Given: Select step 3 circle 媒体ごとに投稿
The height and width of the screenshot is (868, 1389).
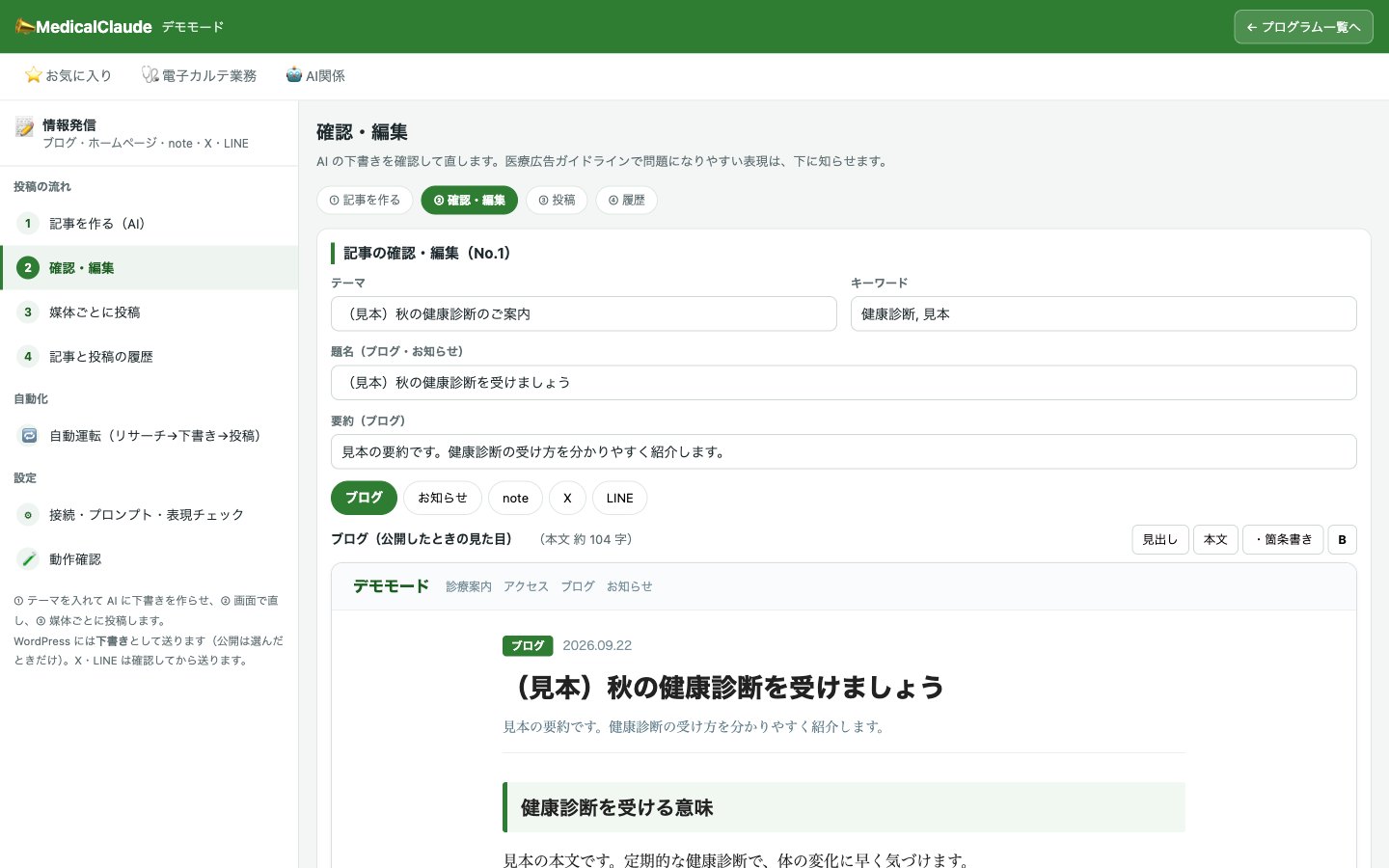Looking at the screenshot, I should click(x=28, y=312).
